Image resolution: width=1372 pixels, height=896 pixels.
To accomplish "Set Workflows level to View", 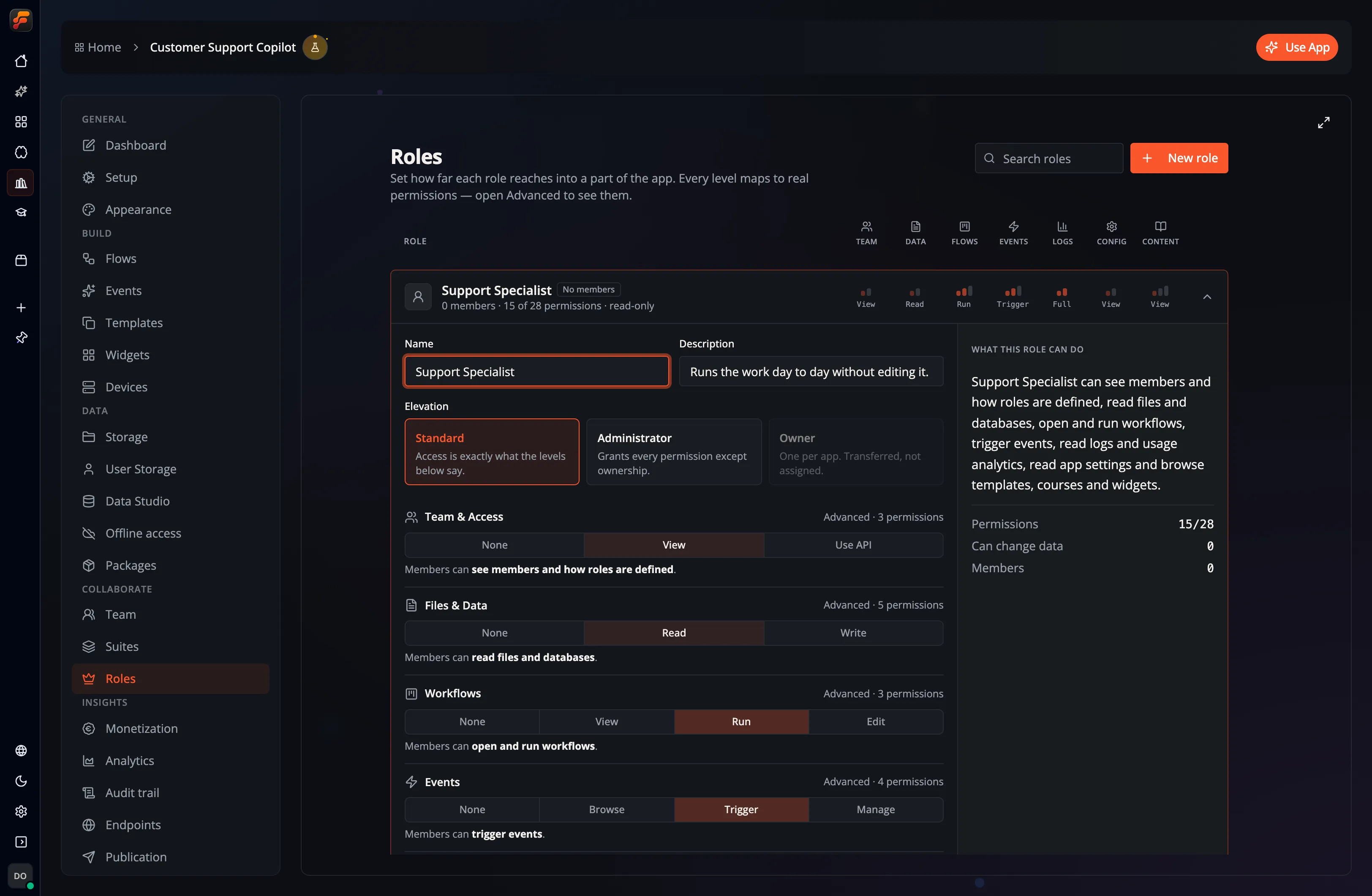I will pyautogui.click(x=607, y=722).
